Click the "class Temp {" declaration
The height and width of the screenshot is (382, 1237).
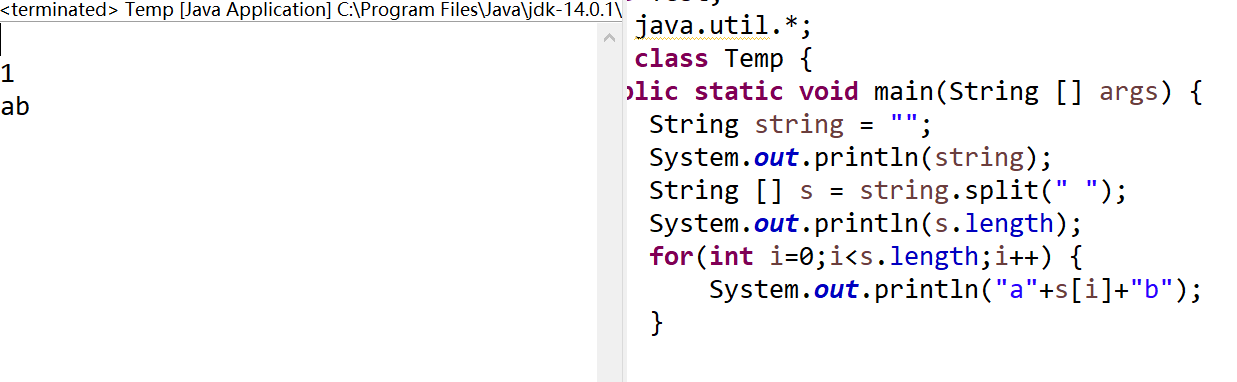click(724, 58)
